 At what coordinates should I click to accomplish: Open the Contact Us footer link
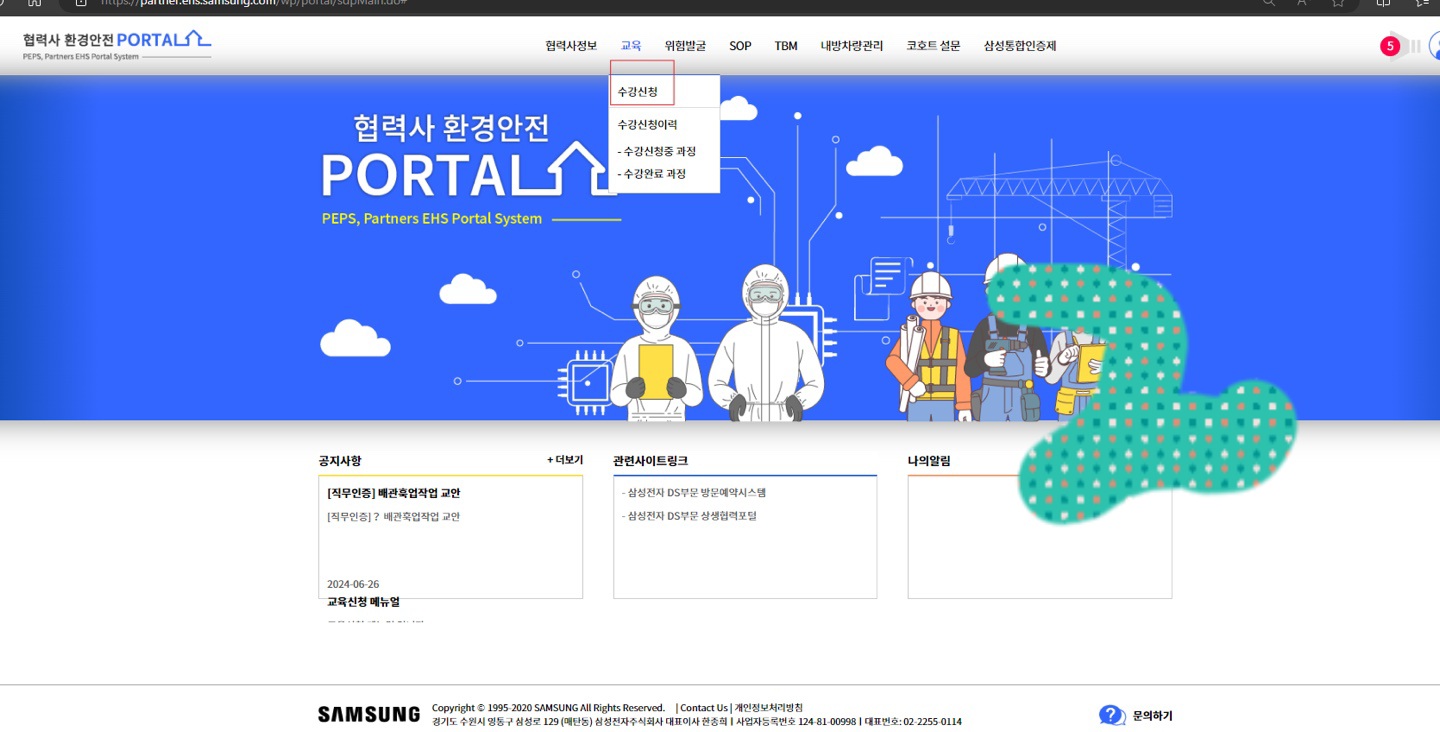point(704,708)
